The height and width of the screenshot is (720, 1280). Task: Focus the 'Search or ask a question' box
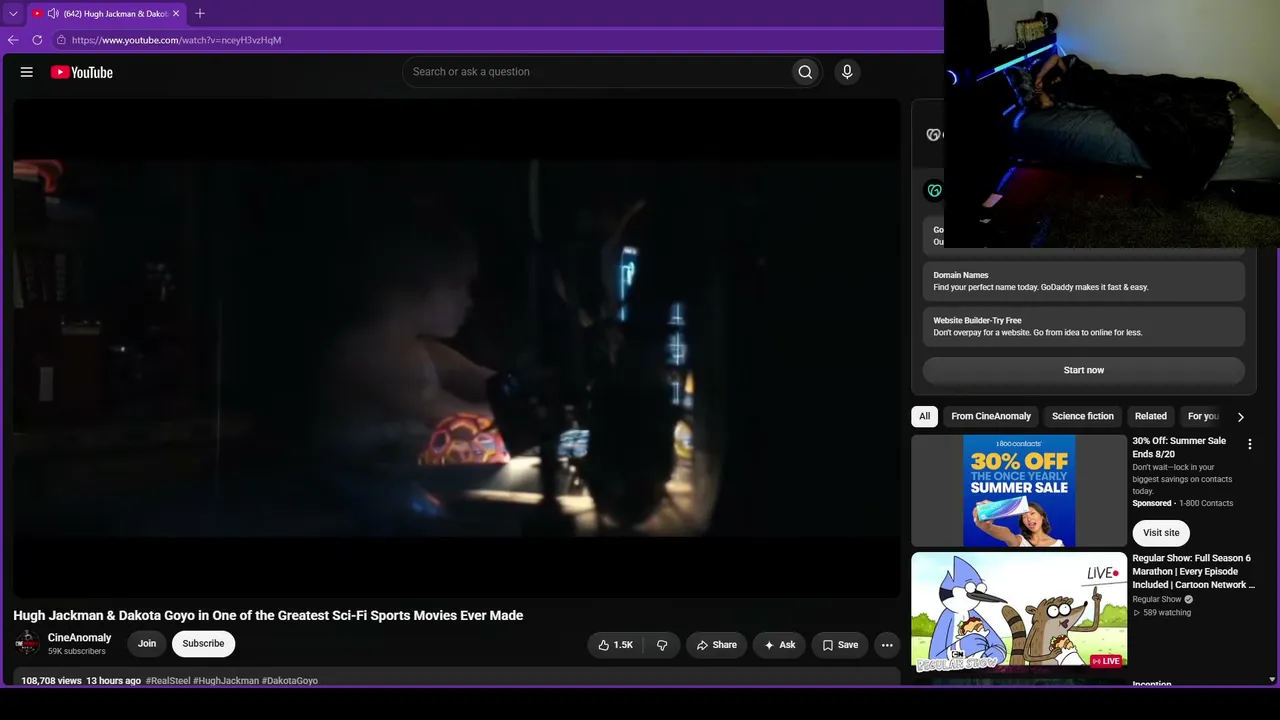pyautogui.click(x=596, y=72)
